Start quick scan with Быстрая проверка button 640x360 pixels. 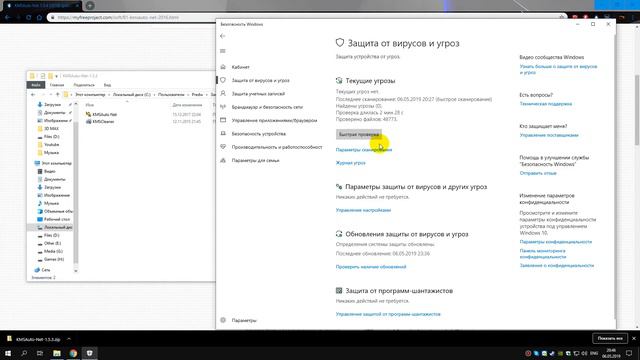359,134
